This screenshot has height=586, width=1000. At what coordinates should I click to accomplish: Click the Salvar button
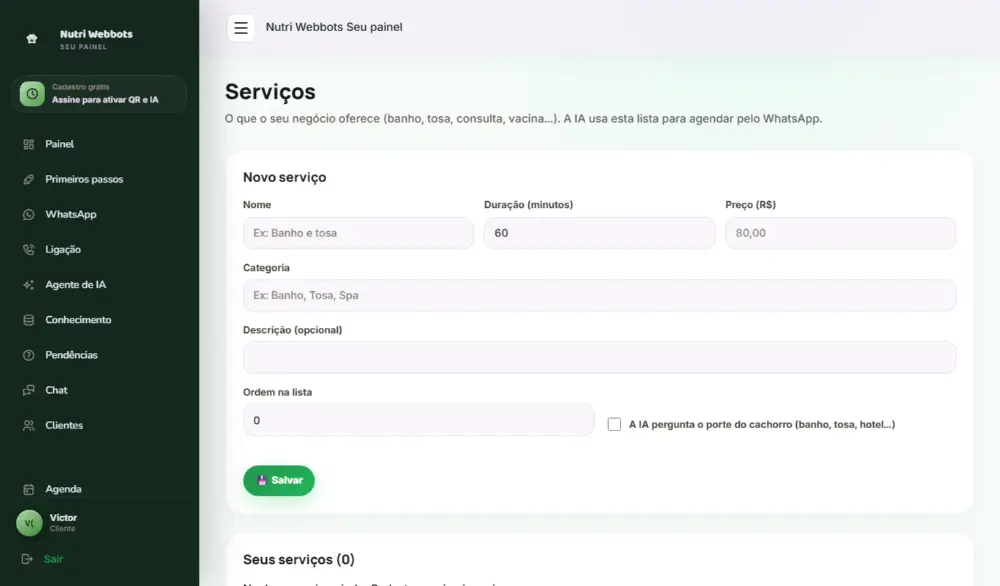coord(279,480)
